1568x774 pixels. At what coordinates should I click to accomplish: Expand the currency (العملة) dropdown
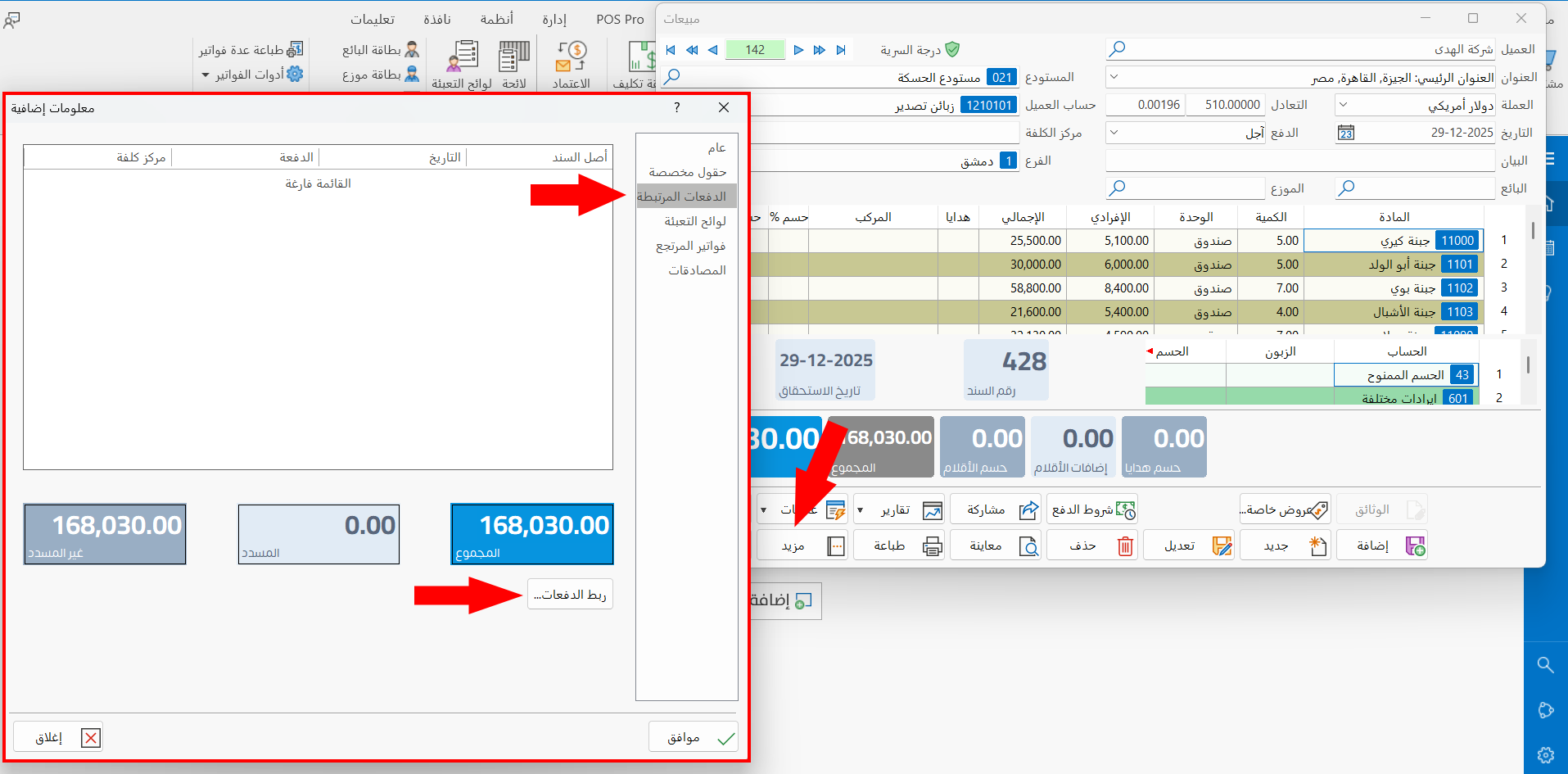pyautogui.click(x=1343, y=105)
